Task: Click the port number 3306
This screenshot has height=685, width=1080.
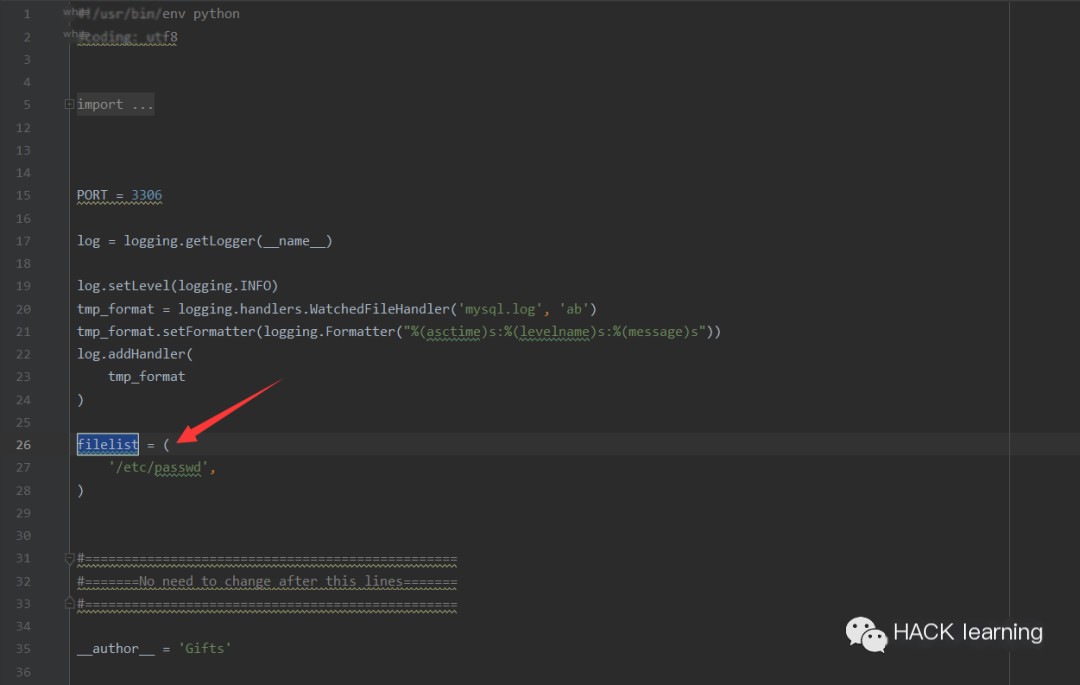Action: coord(147,196)
